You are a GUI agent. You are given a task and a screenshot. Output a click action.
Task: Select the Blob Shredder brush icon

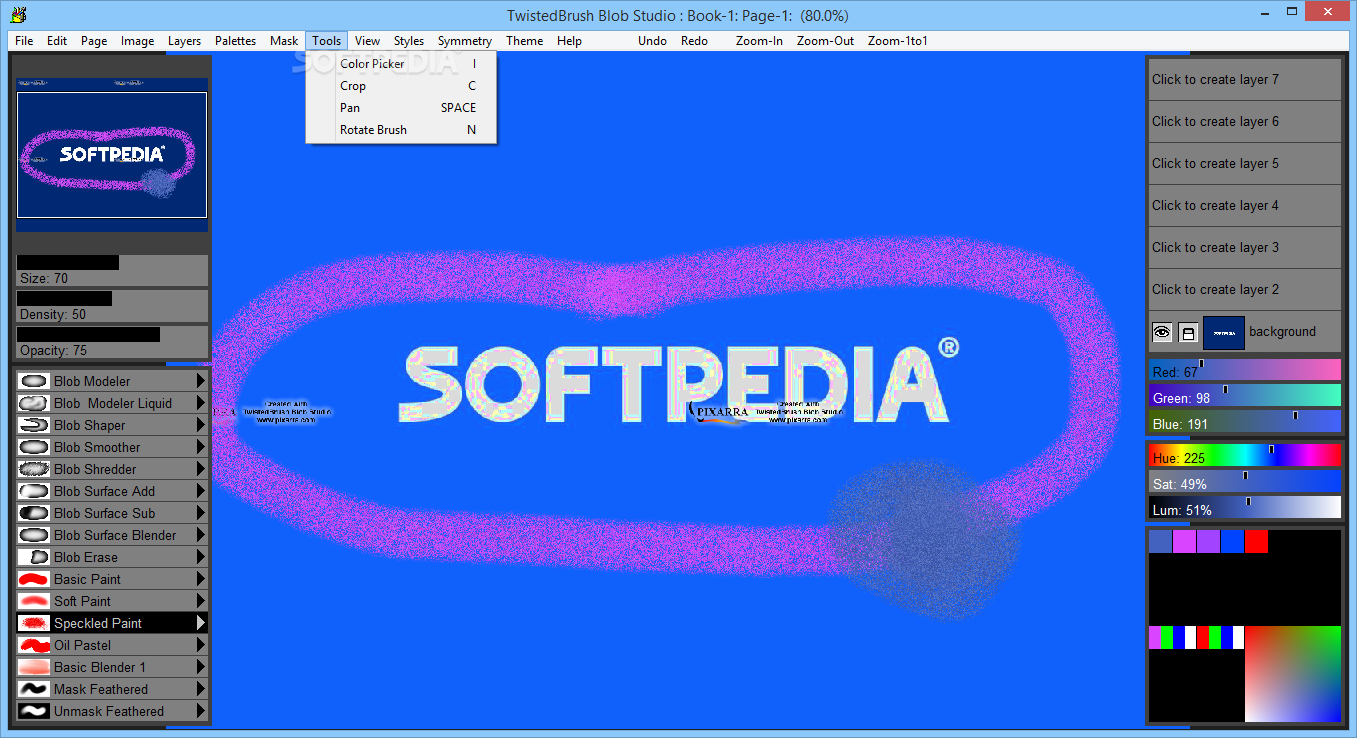pyautogui.click(x=34, y=469)
